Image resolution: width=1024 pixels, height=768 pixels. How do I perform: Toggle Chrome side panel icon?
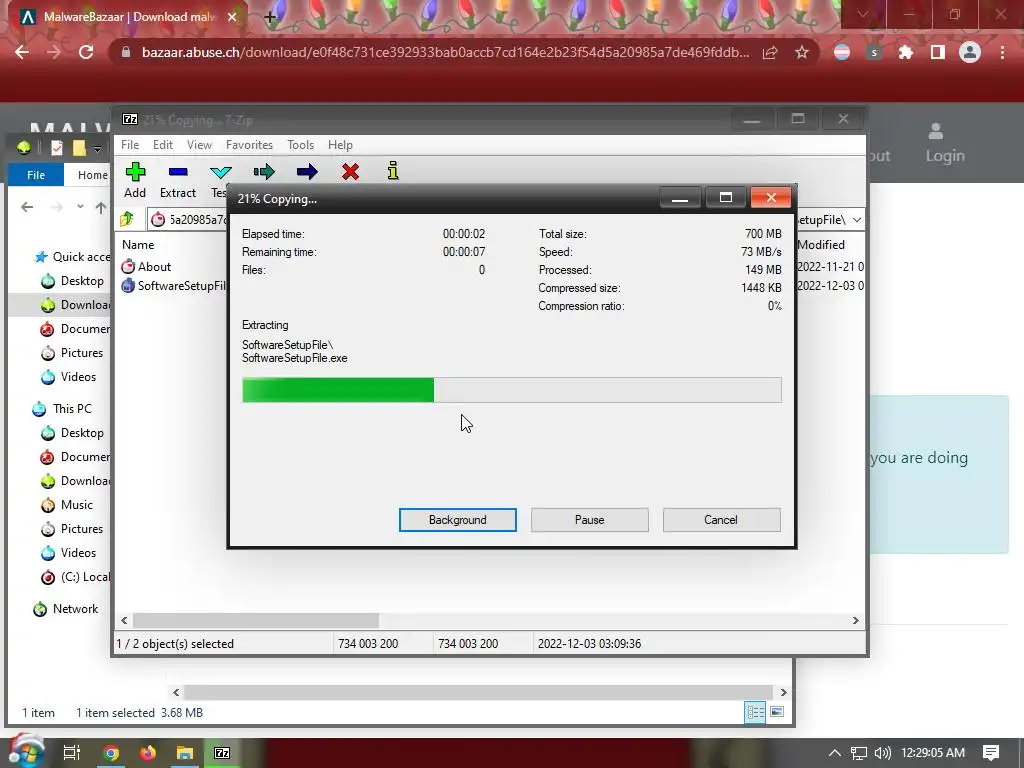(x=938, y=52)
